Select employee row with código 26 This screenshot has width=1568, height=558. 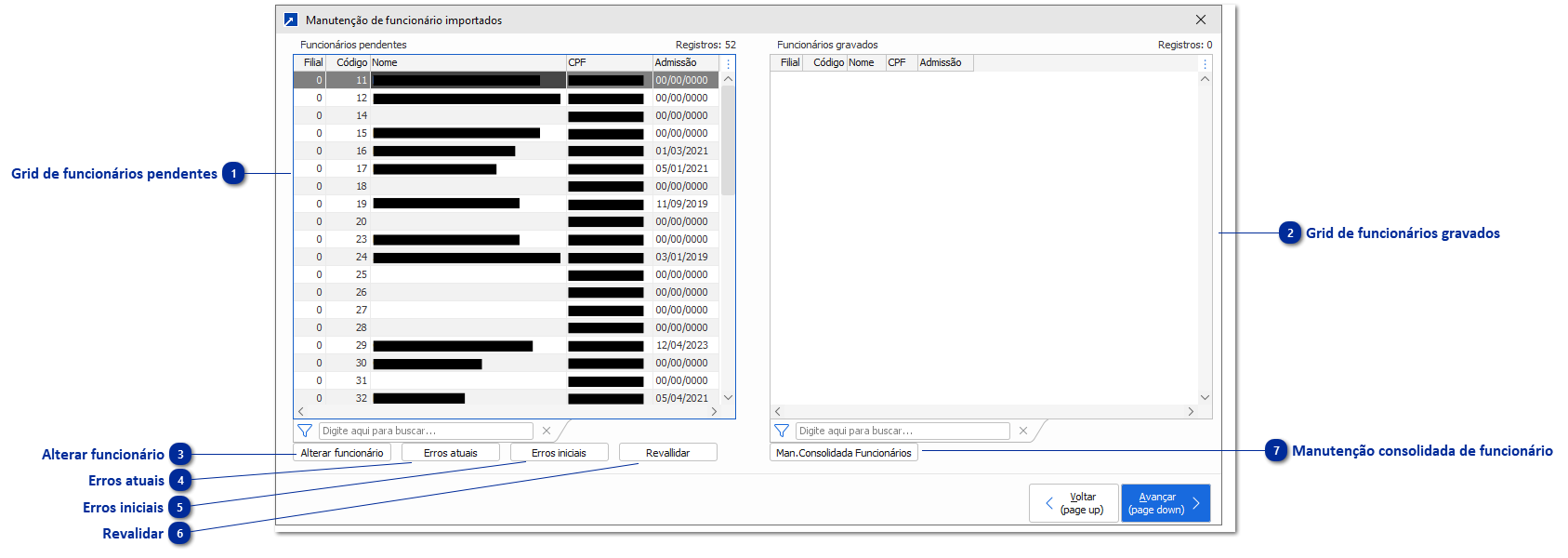pos(507,292)
